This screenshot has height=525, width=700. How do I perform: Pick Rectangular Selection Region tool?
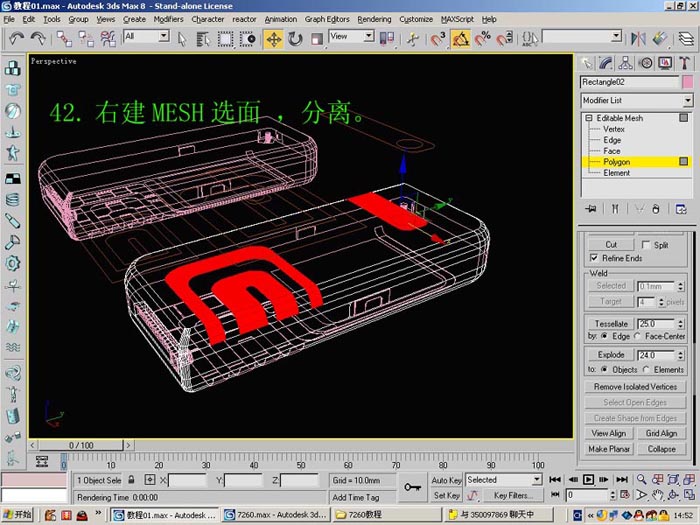(225, 39)
